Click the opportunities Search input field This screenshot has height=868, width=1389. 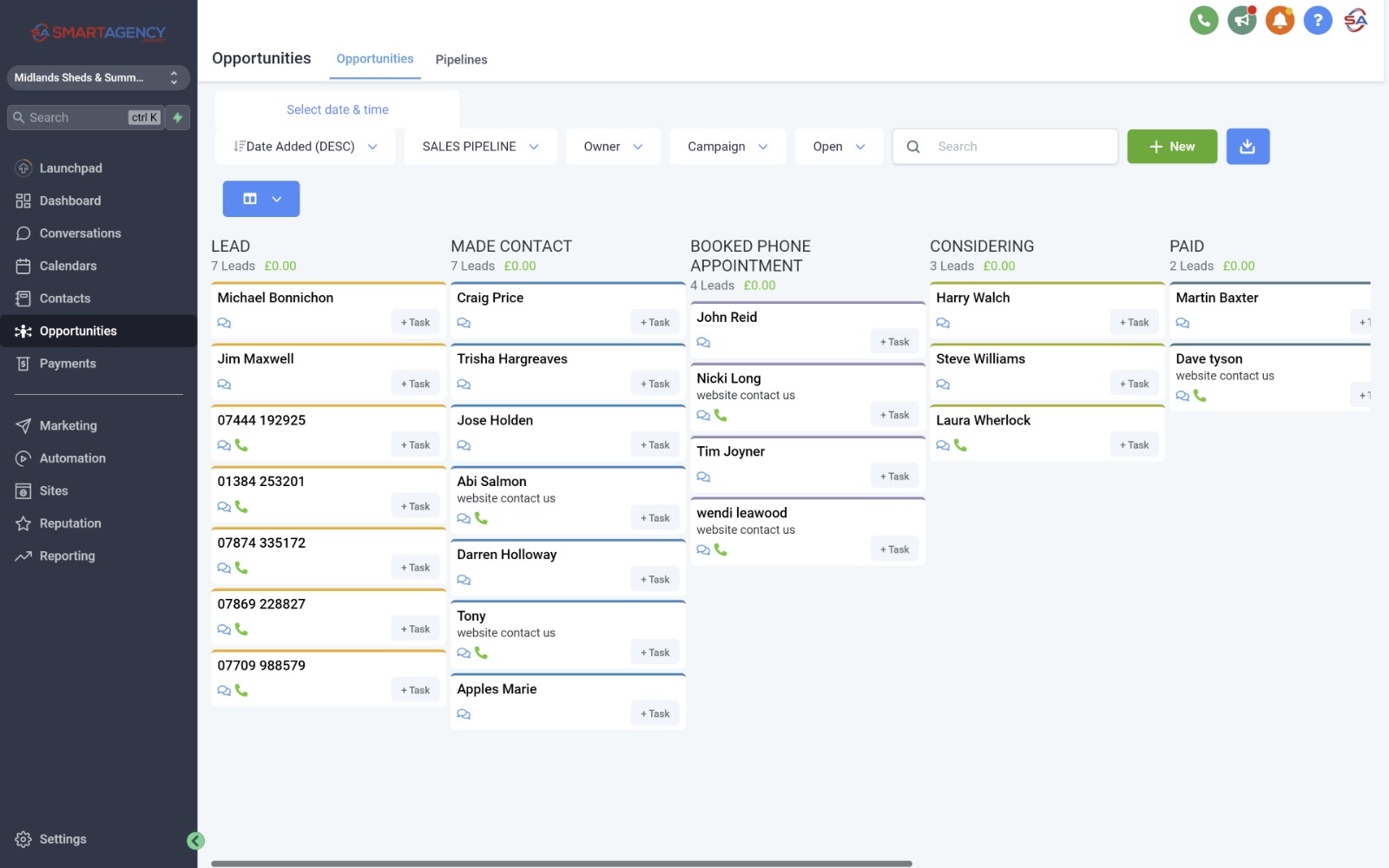[x=1020, y=147]
